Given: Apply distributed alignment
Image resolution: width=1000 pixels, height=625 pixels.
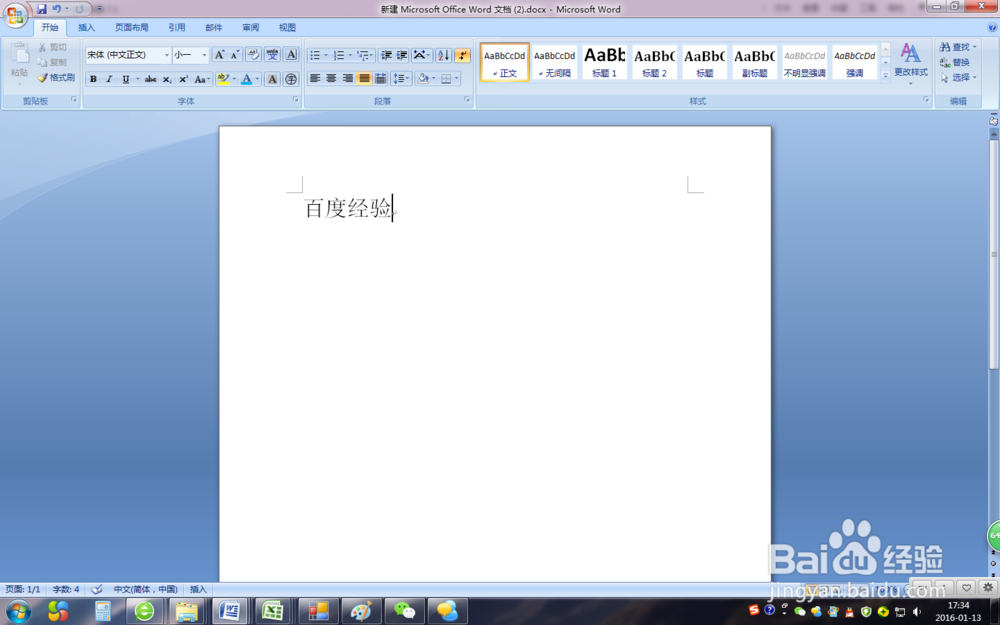Looking at the screenshot, I should pos(381,79).
